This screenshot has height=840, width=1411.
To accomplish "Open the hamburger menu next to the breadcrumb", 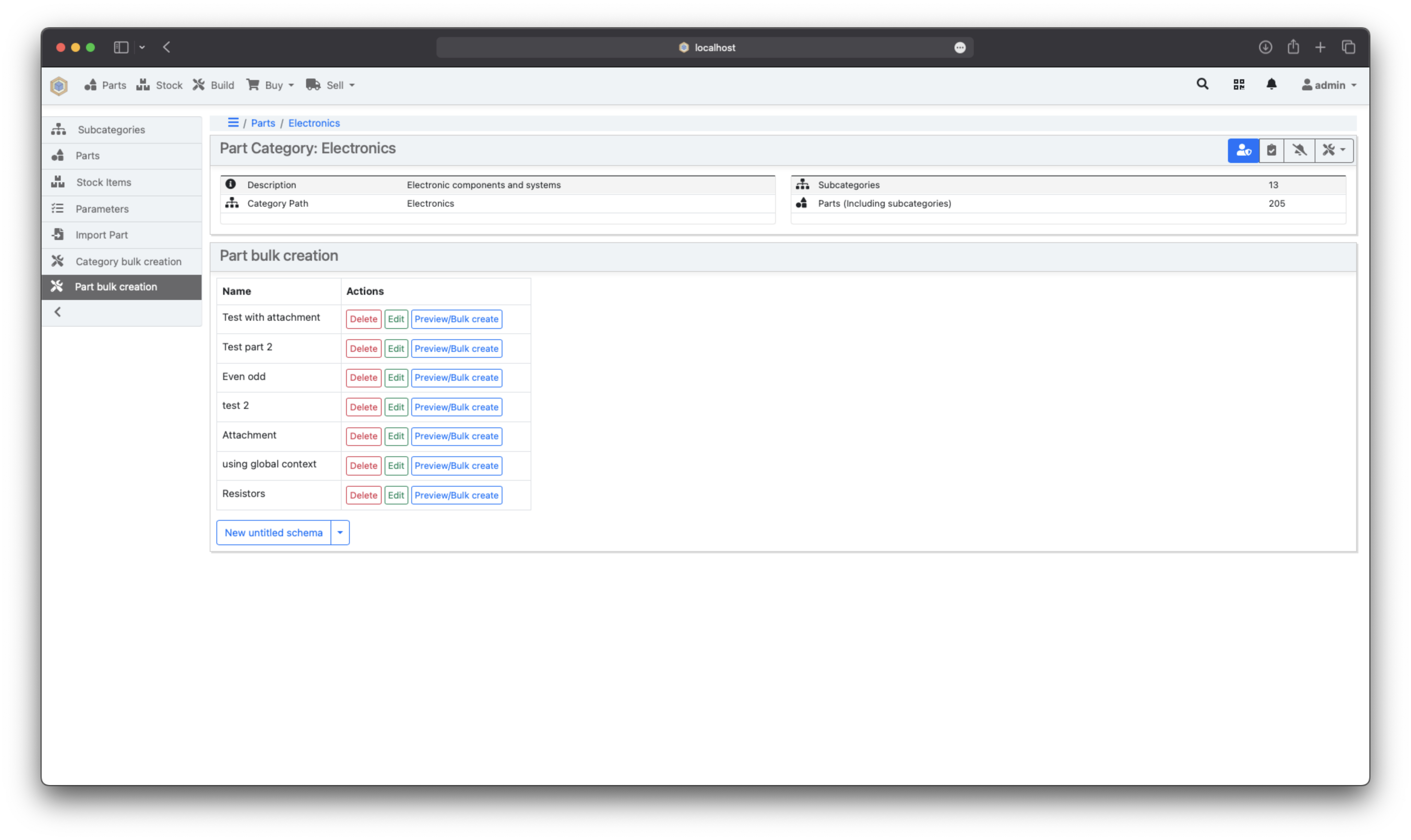I will [x=233, y=122].
